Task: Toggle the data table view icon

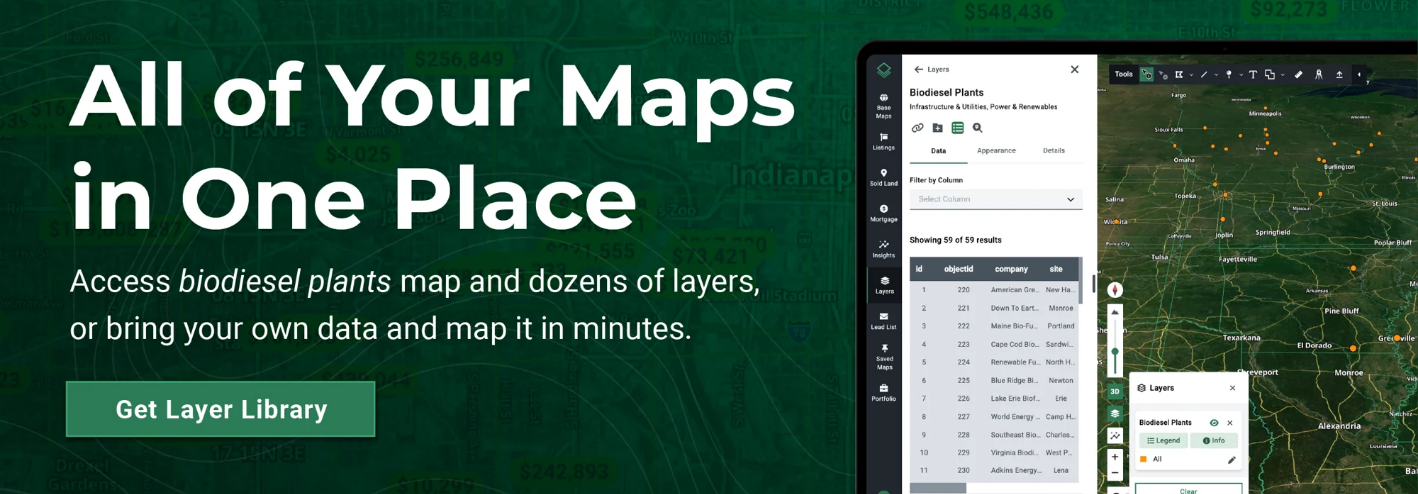Action: coord(957,128)
